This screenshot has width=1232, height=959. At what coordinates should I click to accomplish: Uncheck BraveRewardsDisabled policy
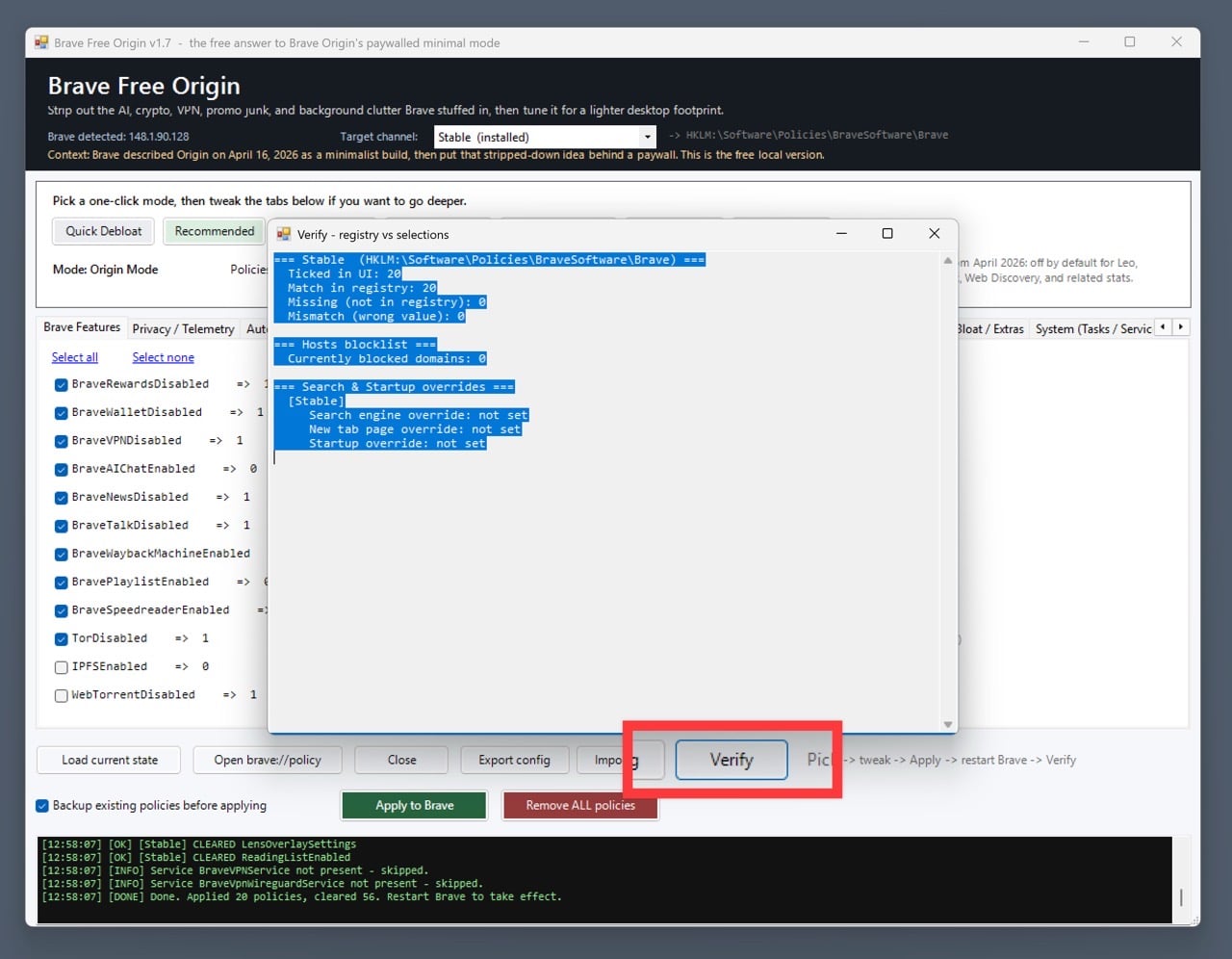click(62, 384)
